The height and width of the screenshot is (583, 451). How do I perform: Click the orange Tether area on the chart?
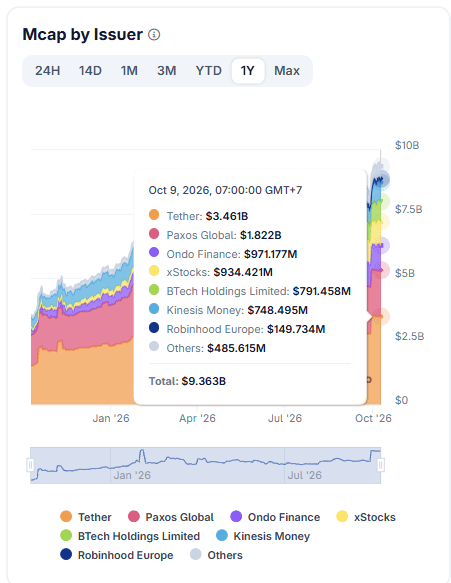(82, 377)
